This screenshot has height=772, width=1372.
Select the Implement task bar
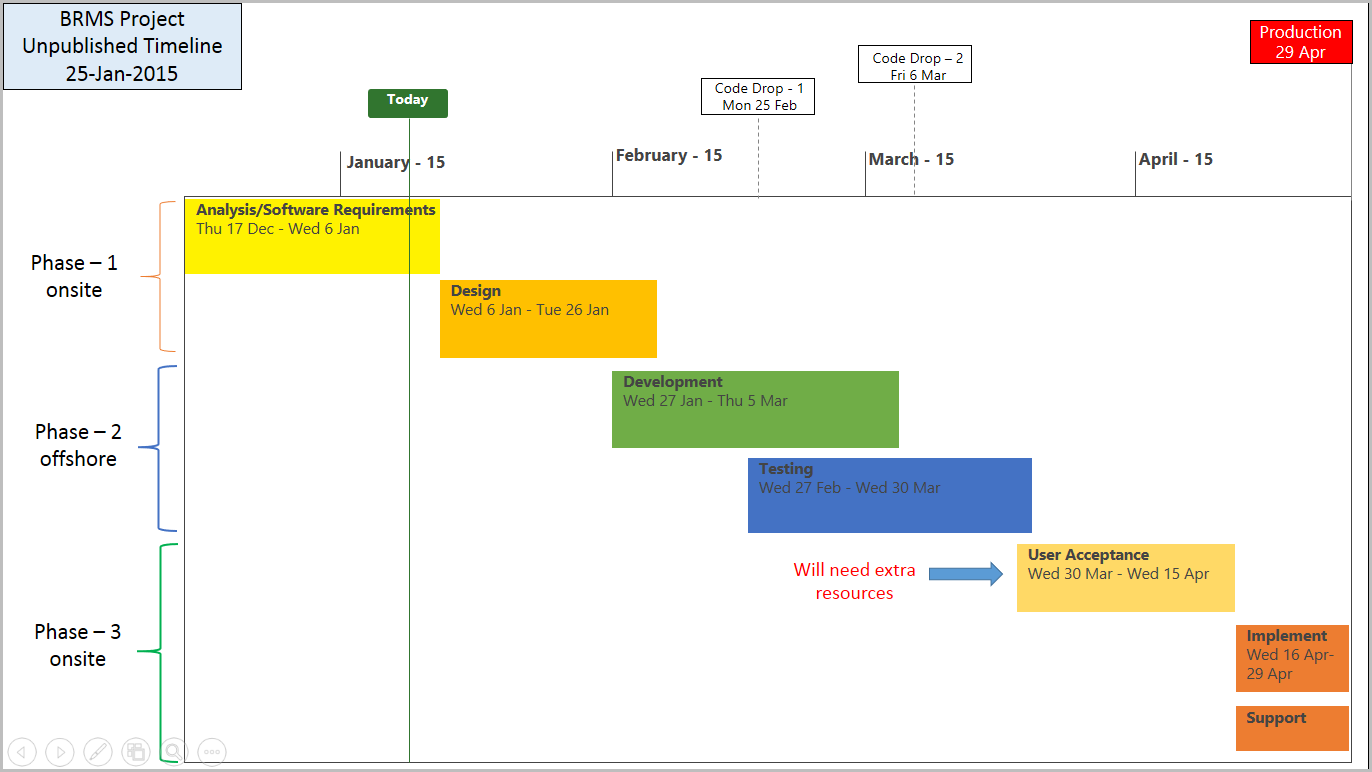click(x=1292, y=658)
